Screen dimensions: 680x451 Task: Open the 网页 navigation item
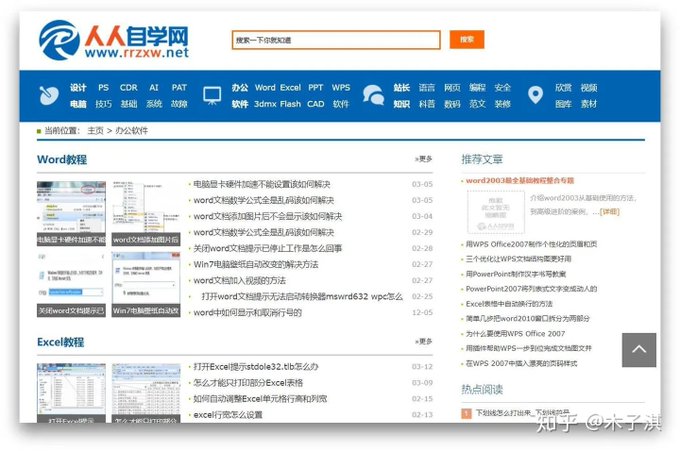pos(452,88)
